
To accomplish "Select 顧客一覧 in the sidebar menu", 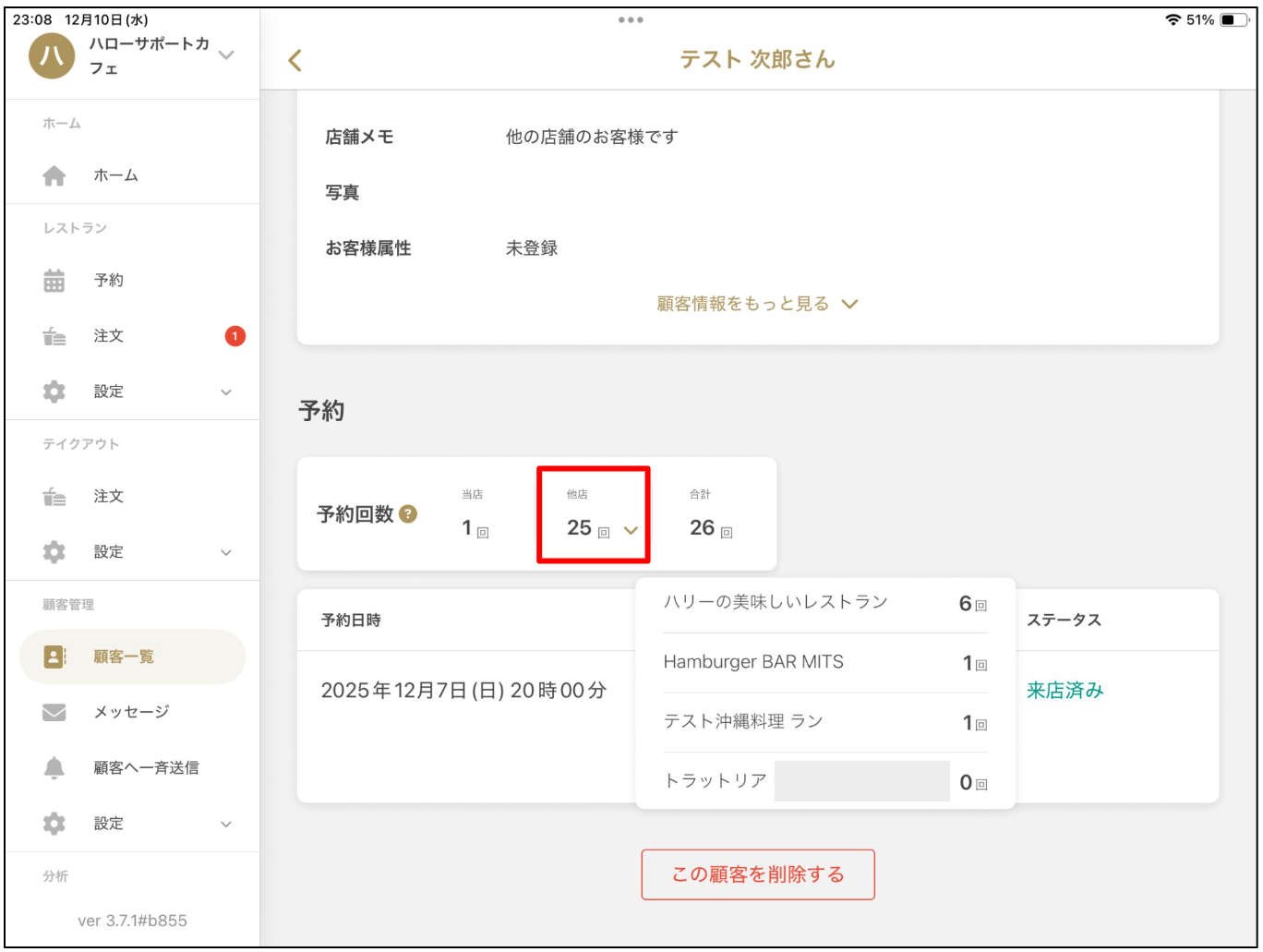I will (122, 656).
